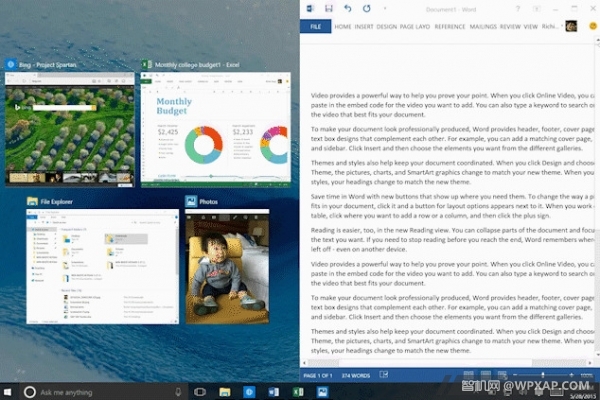Open the FILE tab in Word
The height and width of the screenshot is (400, 600).
pos(316,26)
